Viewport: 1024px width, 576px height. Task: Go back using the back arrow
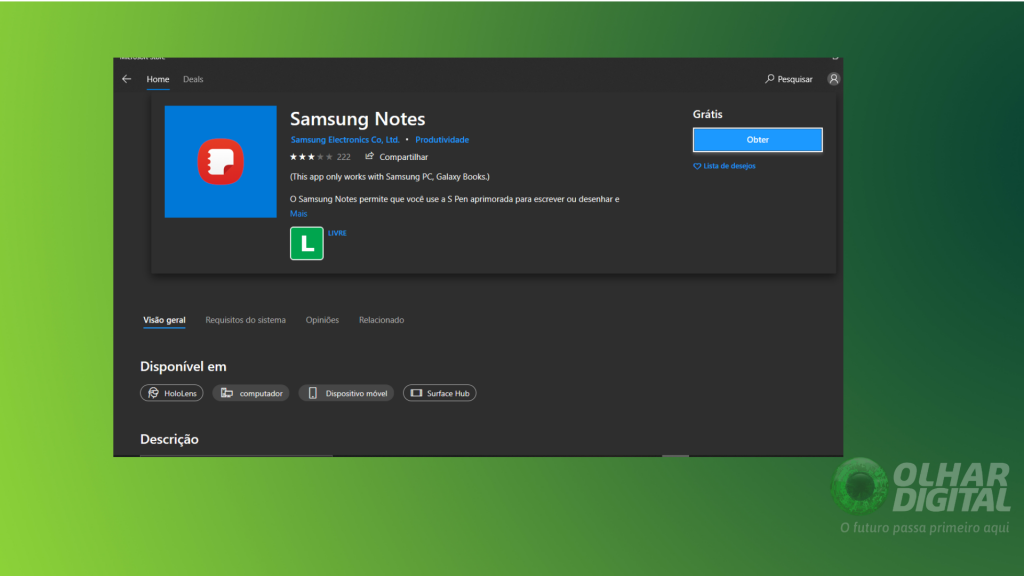tap(126, 78)
